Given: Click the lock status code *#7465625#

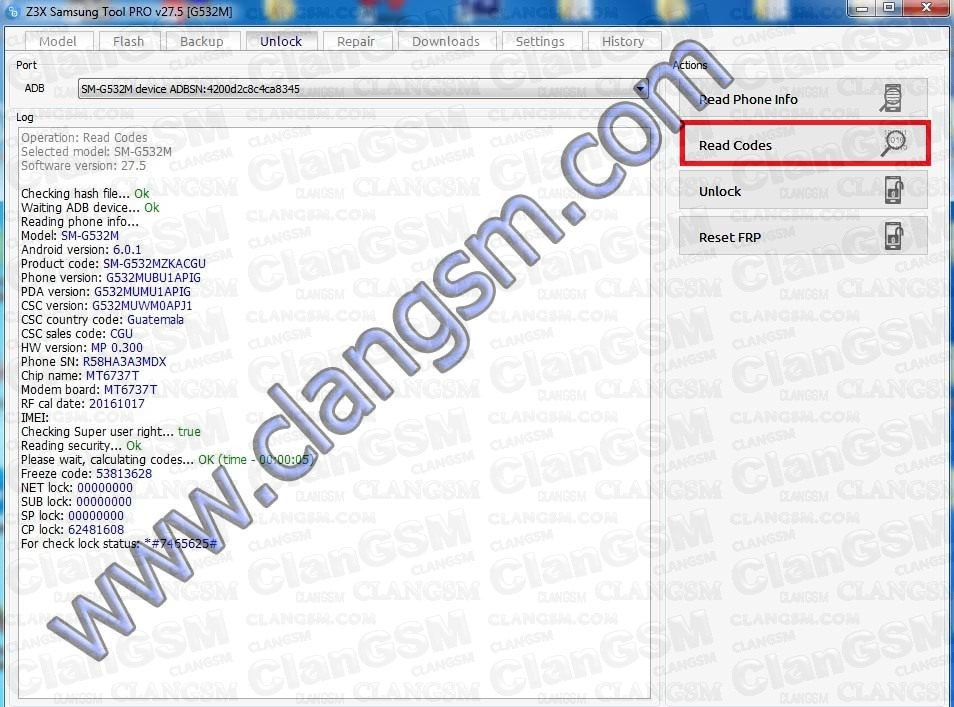Looking at the screenshot, I should 180,543.
